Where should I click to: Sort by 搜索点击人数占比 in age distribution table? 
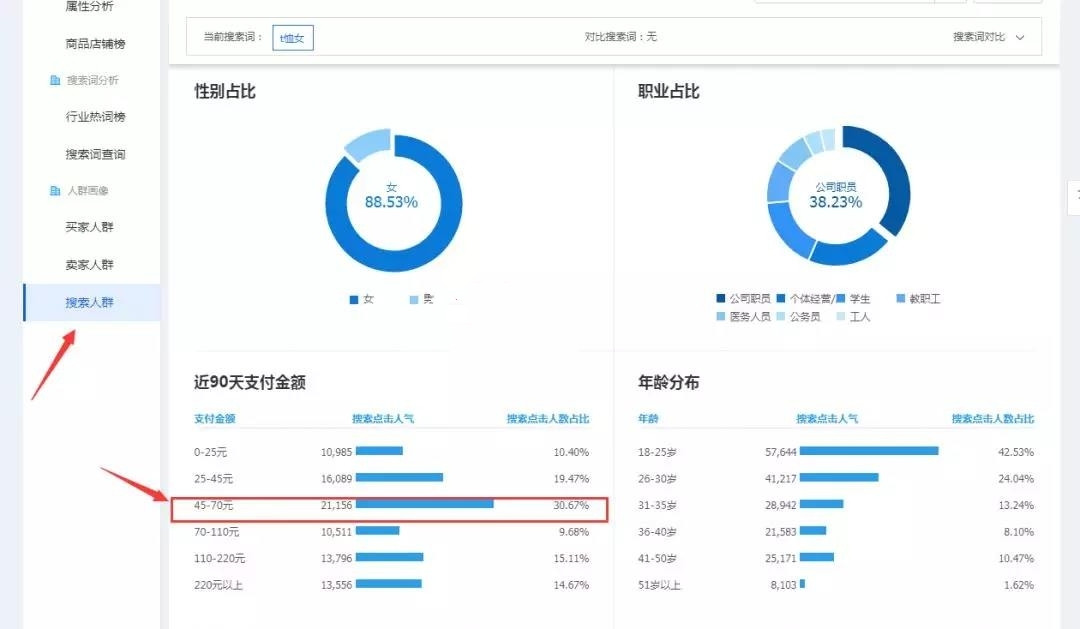[992, 419]
